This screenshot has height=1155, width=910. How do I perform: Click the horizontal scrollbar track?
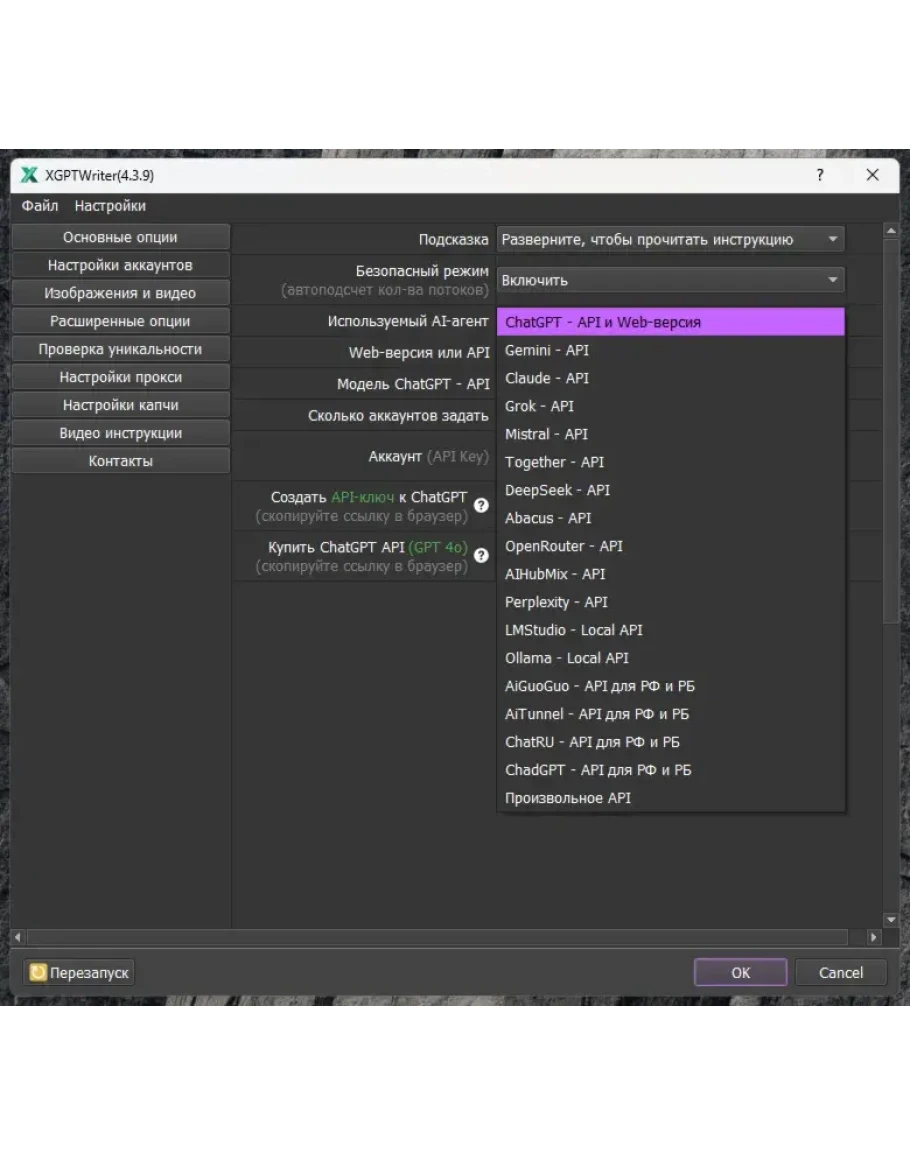click(438, 937)
